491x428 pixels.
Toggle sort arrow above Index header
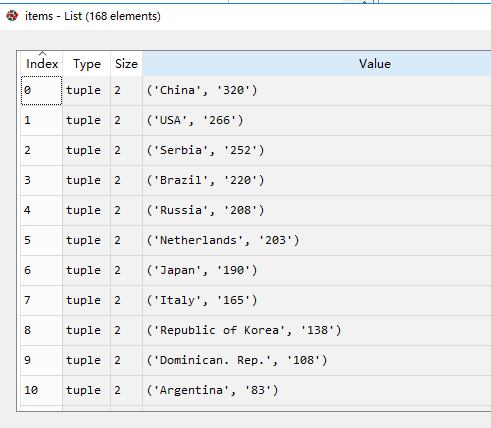[x=42, y=53]
